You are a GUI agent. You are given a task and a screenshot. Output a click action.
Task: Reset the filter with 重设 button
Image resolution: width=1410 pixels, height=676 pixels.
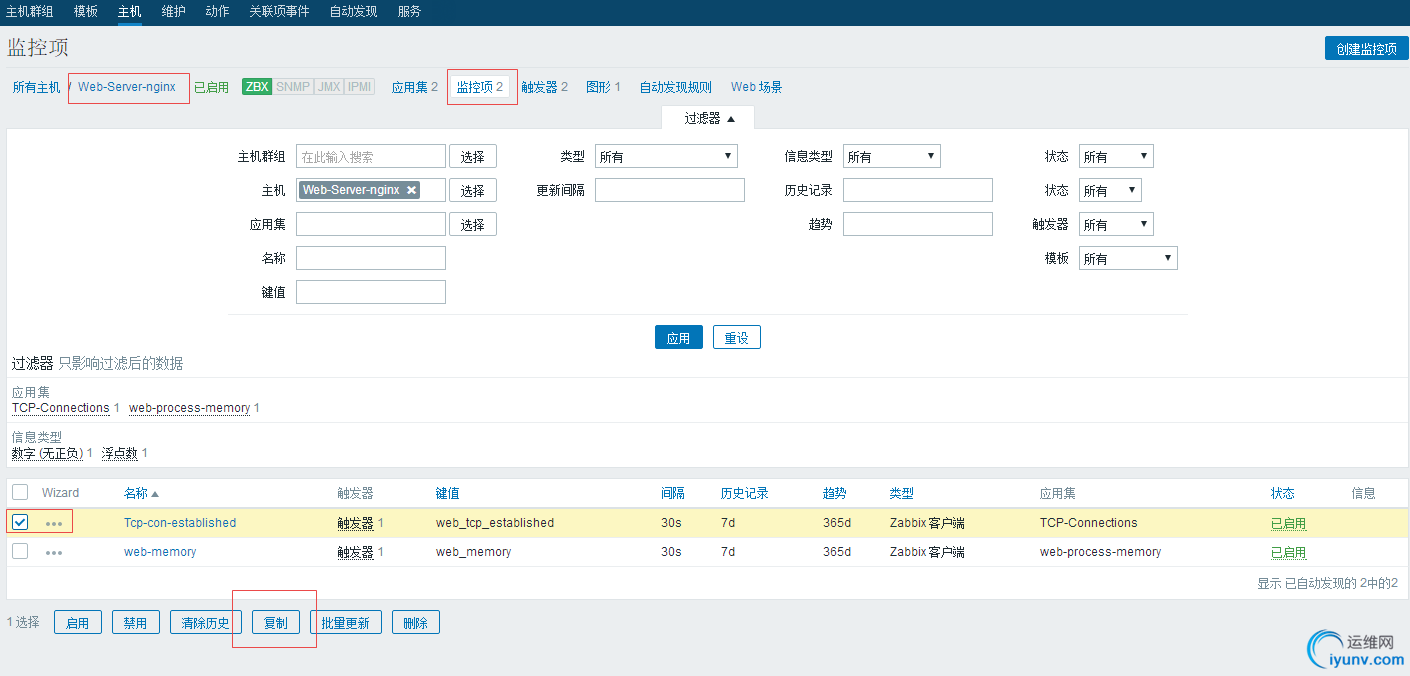pyautogui.click(x=737, y=337)
